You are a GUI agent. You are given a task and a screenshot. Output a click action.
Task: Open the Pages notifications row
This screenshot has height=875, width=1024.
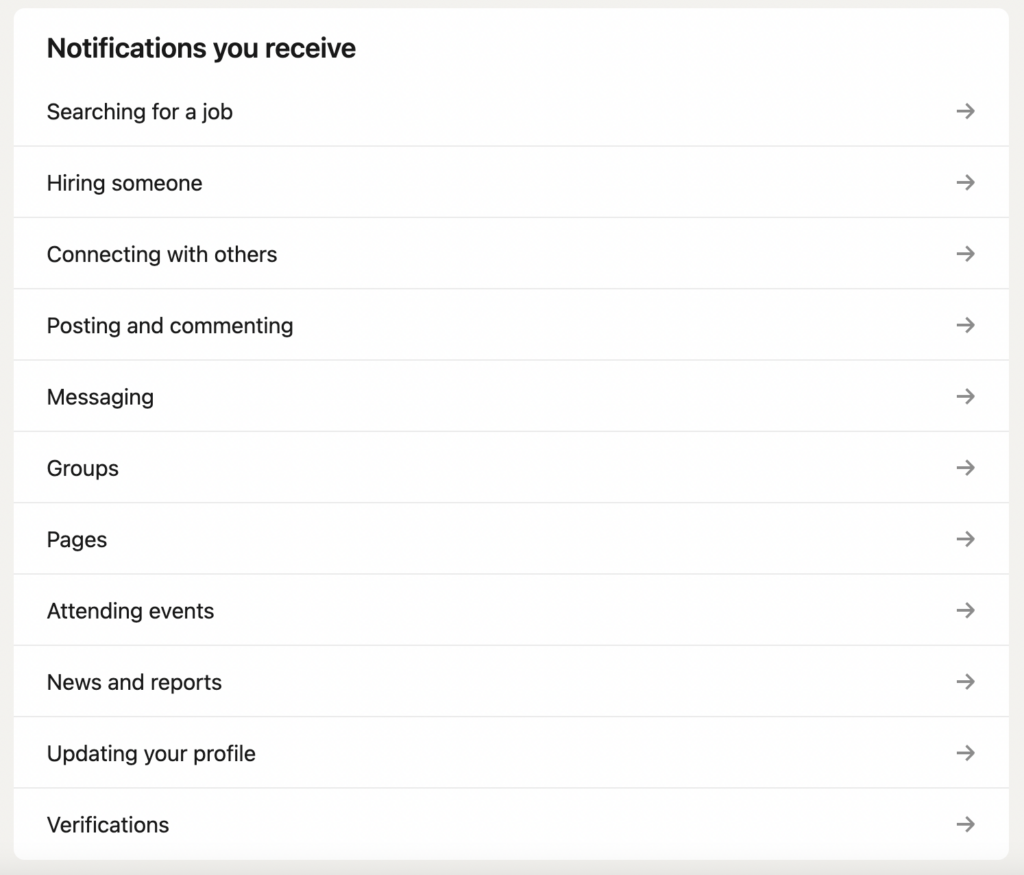(x=76, y=539)
